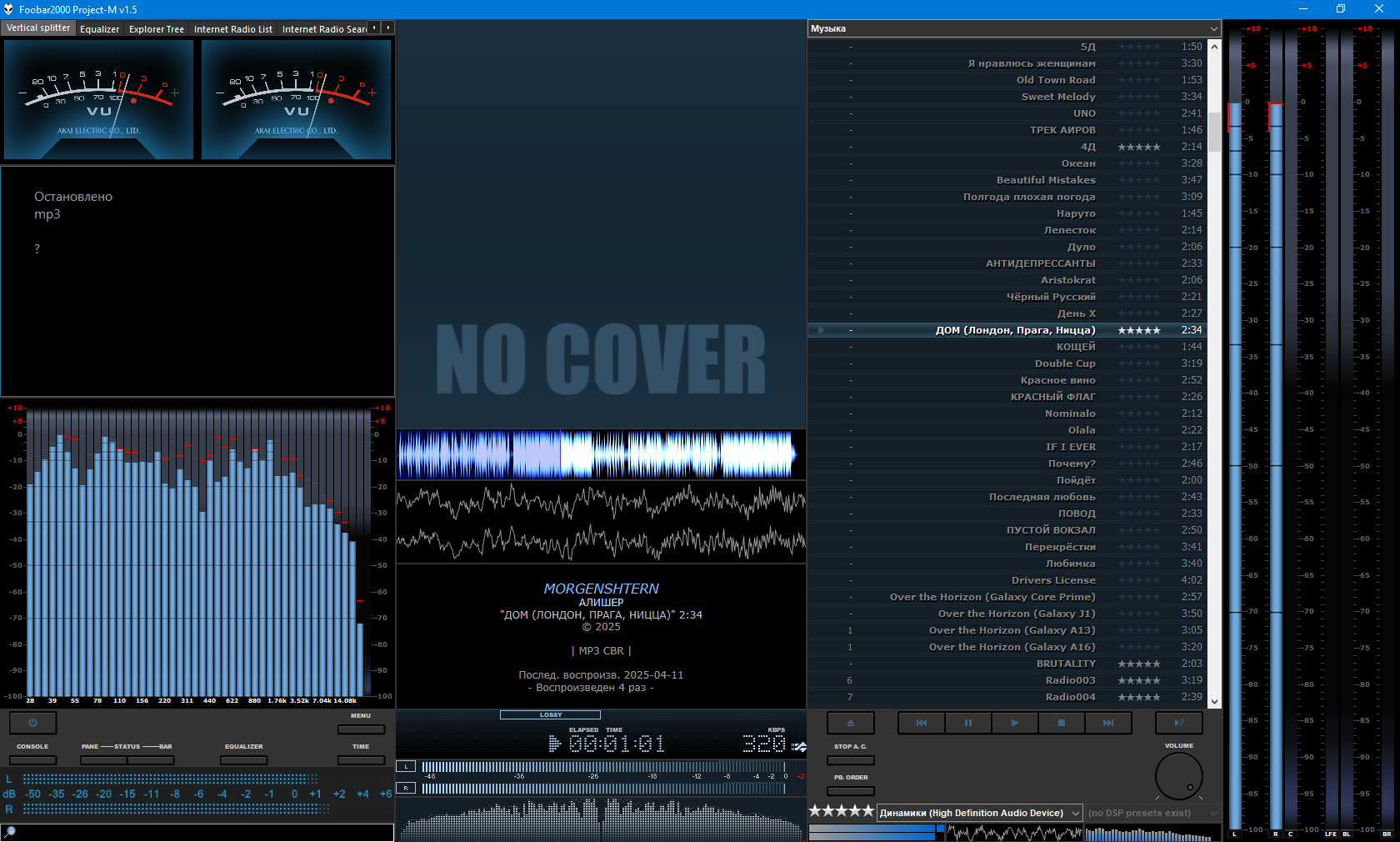Screen dimensions: 1400x842
Task: Switch to the Internet Radio List tab
Action: tap(233, 29)
